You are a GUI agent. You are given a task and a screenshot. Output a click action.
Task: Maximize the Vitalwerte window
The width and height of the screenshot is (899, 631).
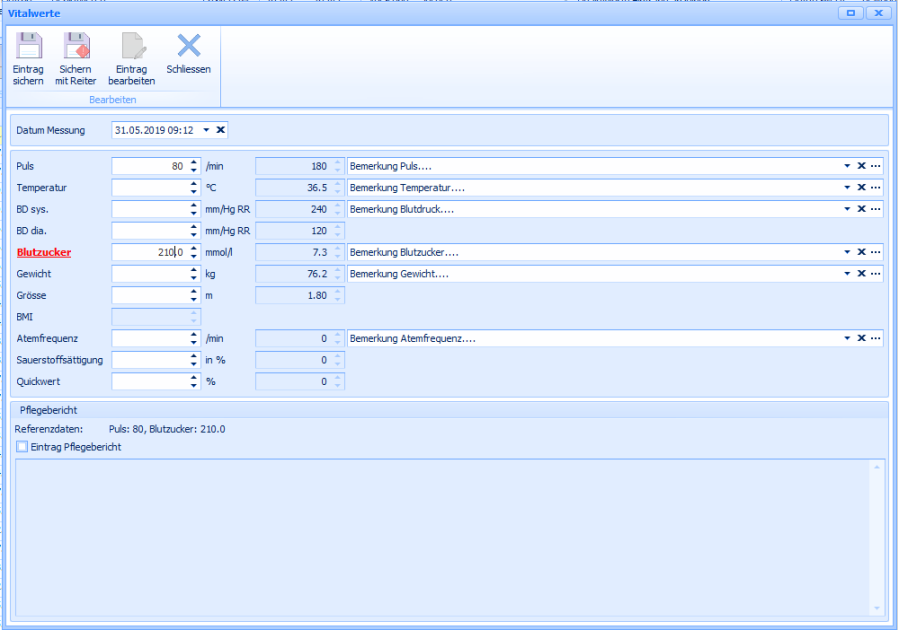point(851,13)
